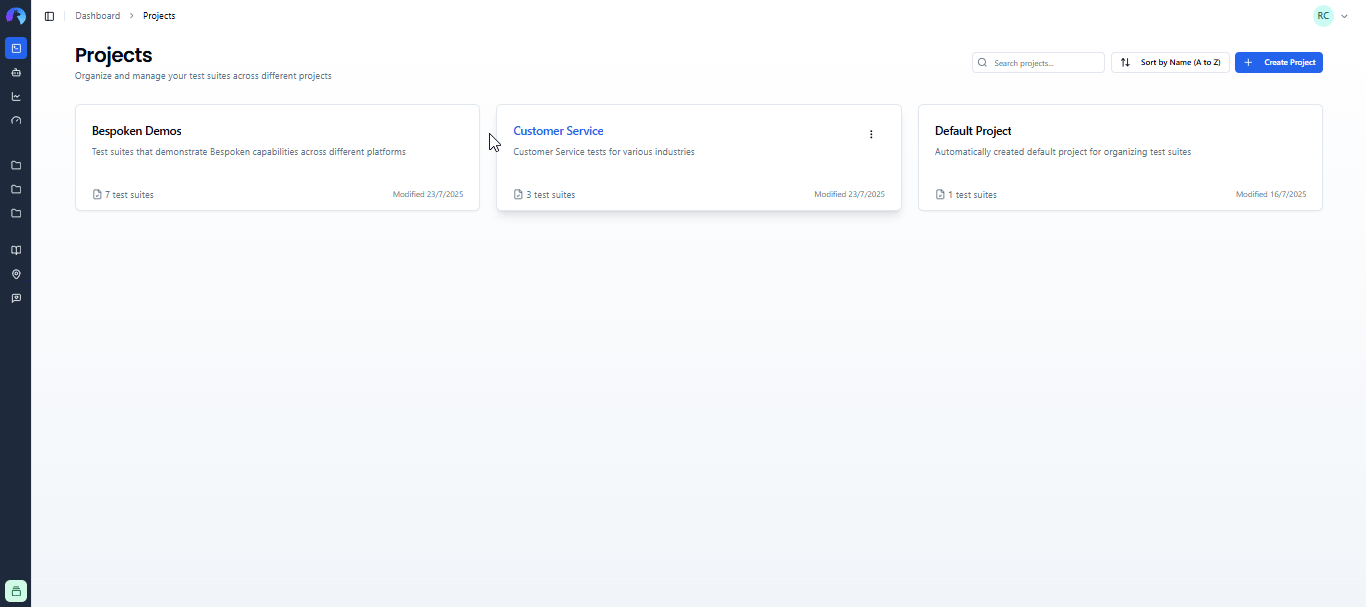Open the Customer Service project title
The height and width of the screenshot is (607, 1366).
558,131
